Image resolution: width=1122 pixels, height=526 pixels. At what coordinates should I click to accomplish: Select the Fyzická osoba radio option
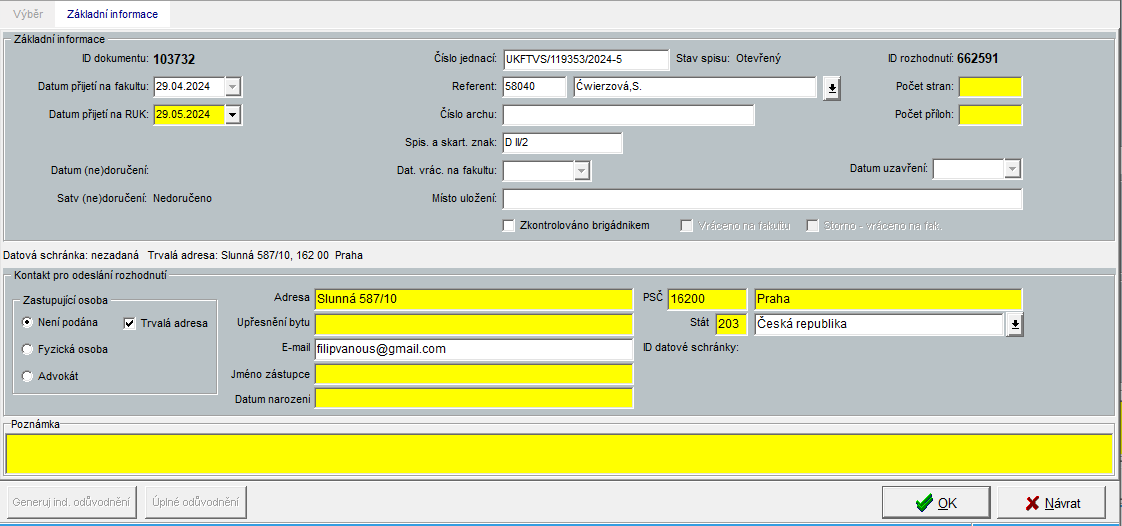coord(28,350)
